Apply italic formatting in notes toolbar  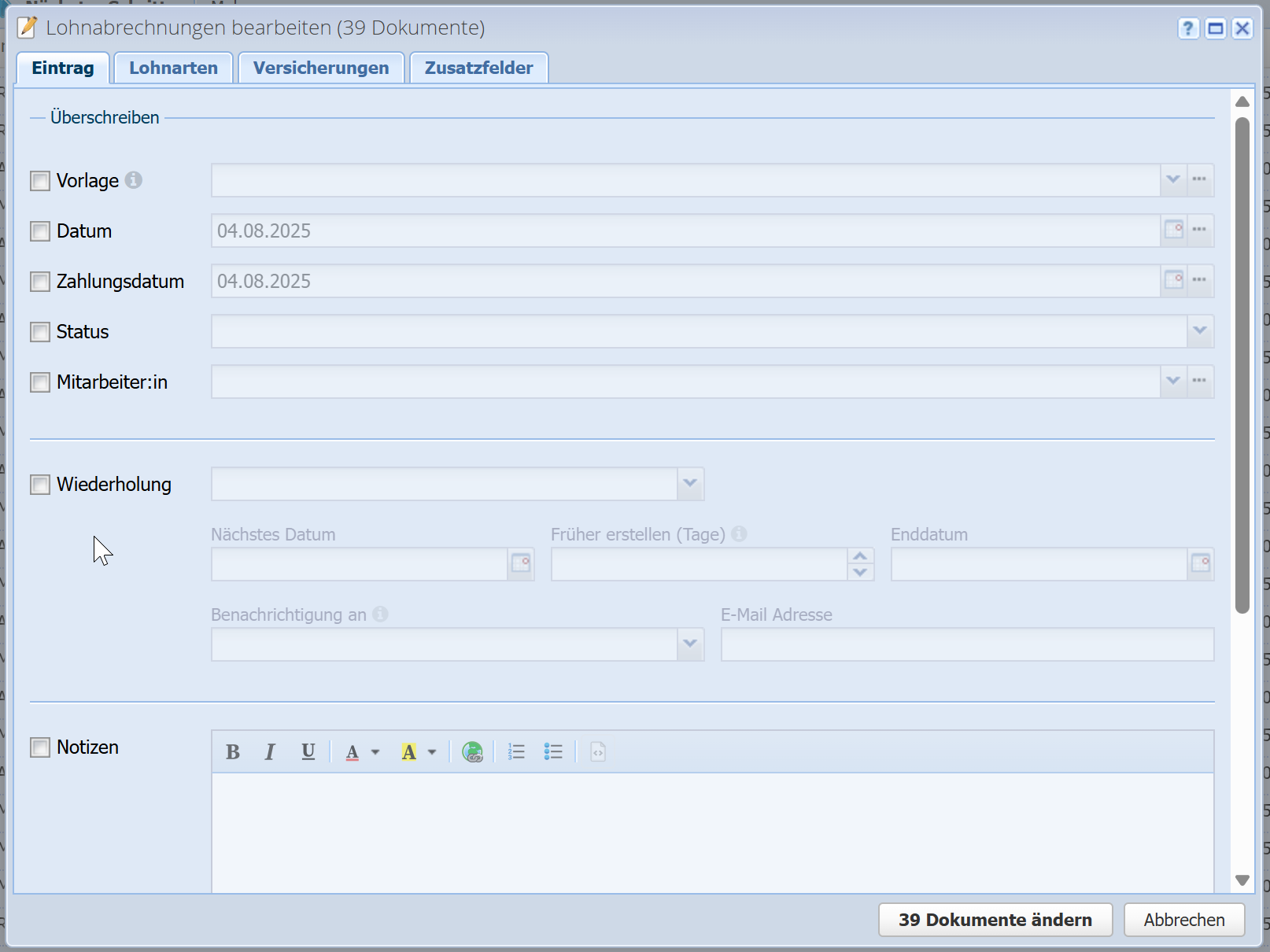[x=270, y=752]
